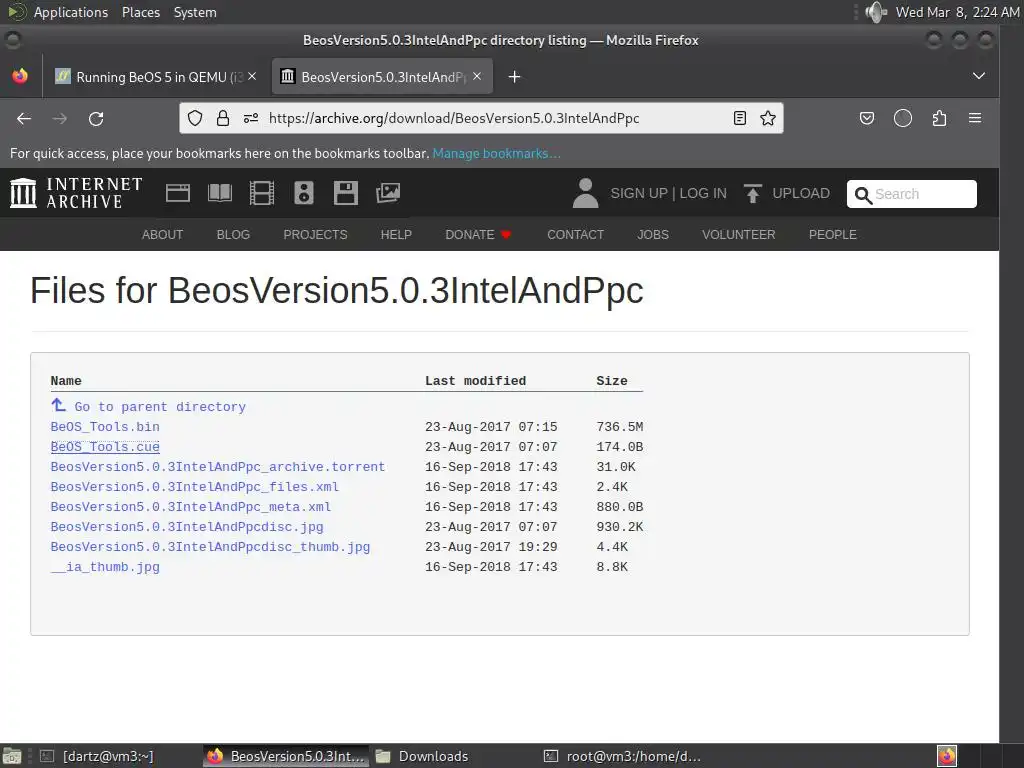Open the BLOG nav item

(x=233, y=234)
